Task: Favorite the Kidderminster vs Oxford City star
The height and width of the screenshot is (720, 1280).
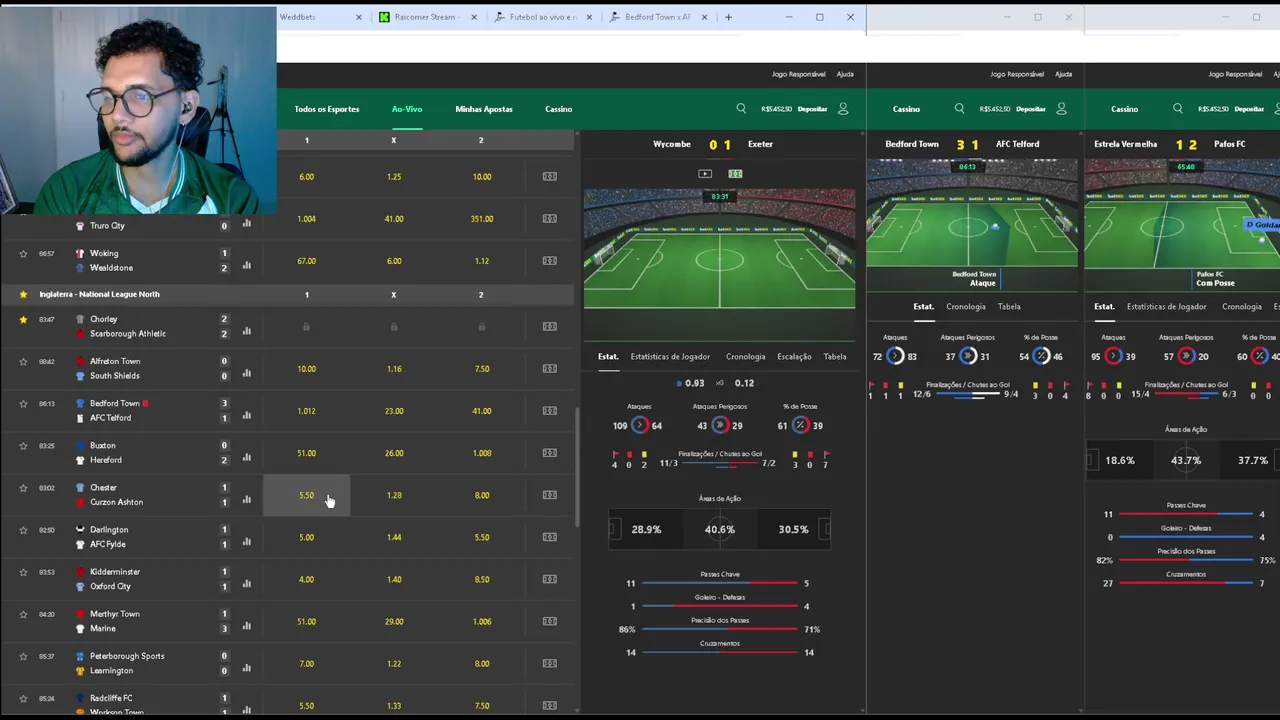Action: click(x=23, y=572)
